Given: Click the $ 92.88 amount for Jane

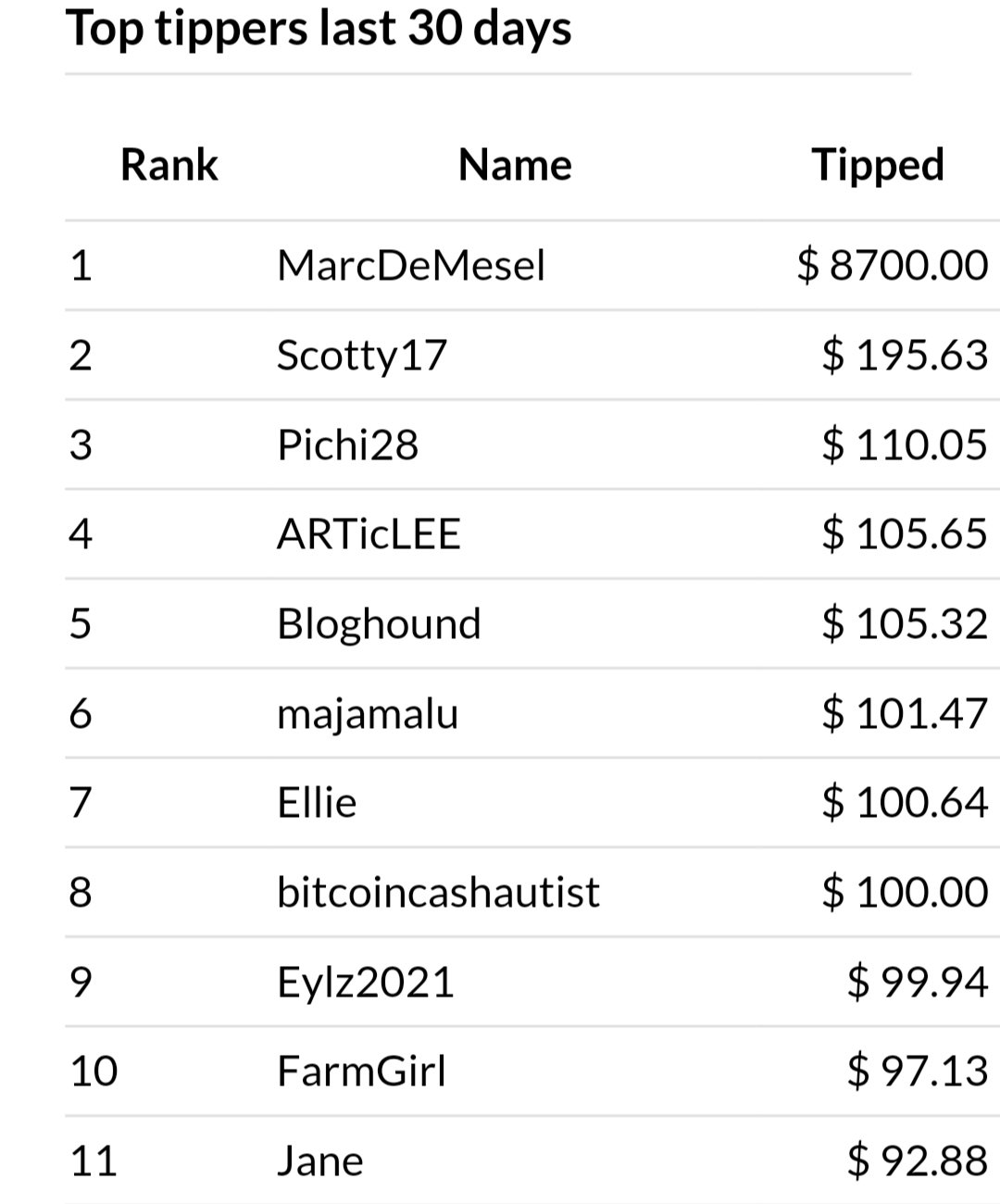Looking at the screenshot, I should (x=918, y=1161).
